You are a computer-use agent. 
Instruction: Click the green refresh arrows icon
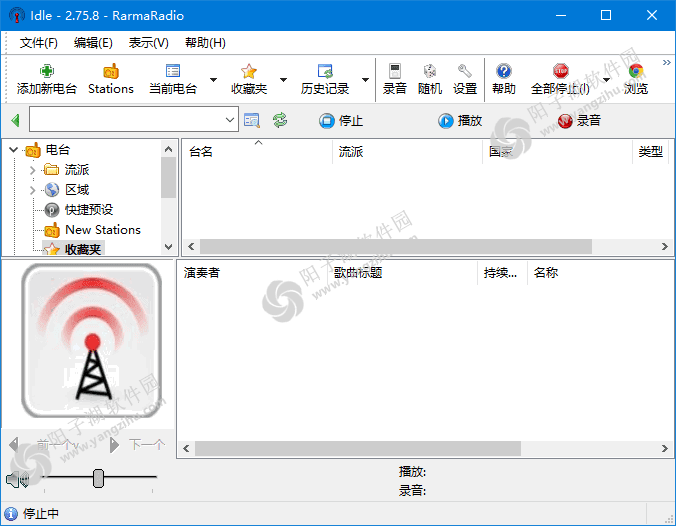pos(280,120)
